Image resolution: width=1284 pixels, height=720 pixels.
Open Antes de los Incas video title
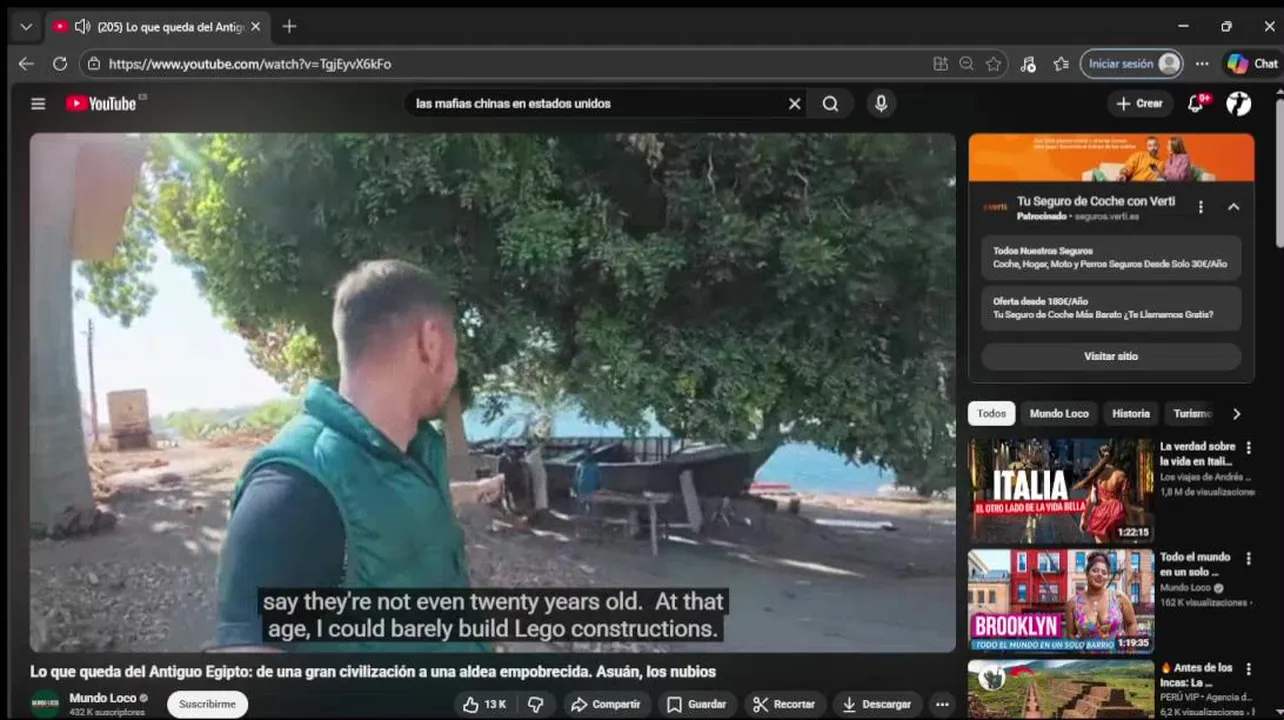[1197, 675]
